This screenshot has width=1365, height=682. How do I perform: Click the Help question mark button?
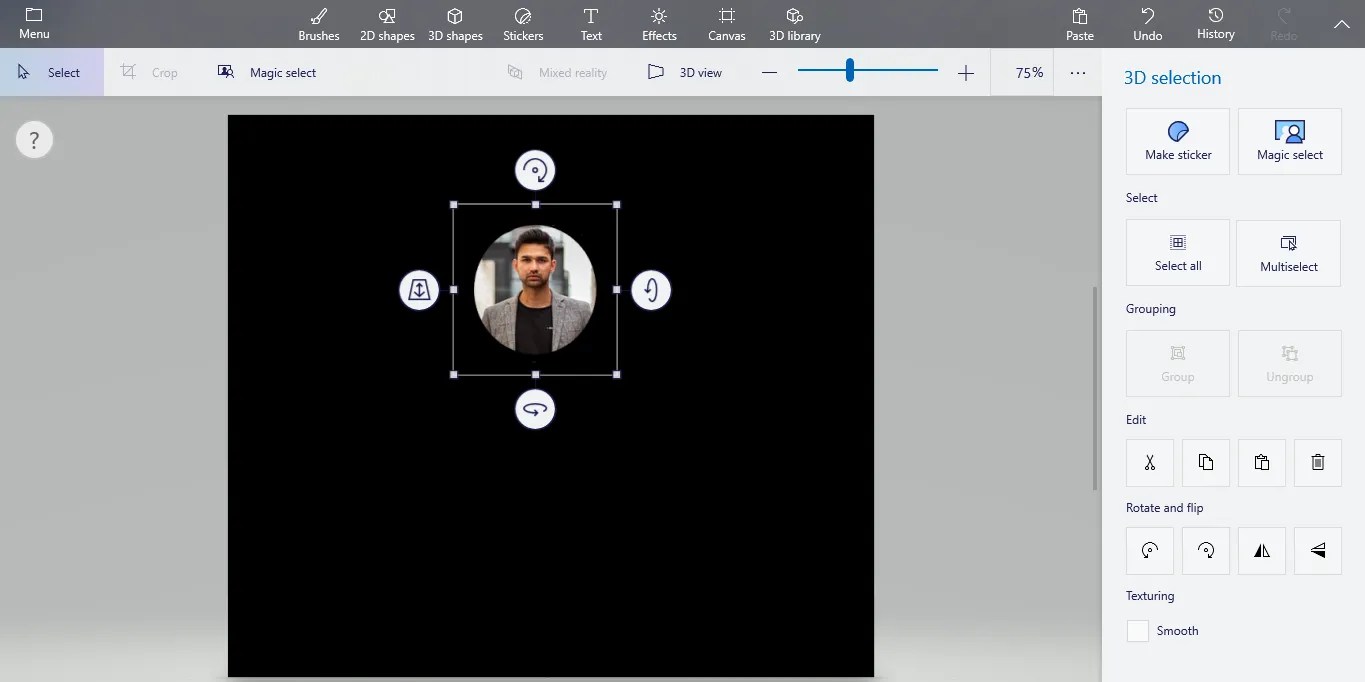click(34, 139)
